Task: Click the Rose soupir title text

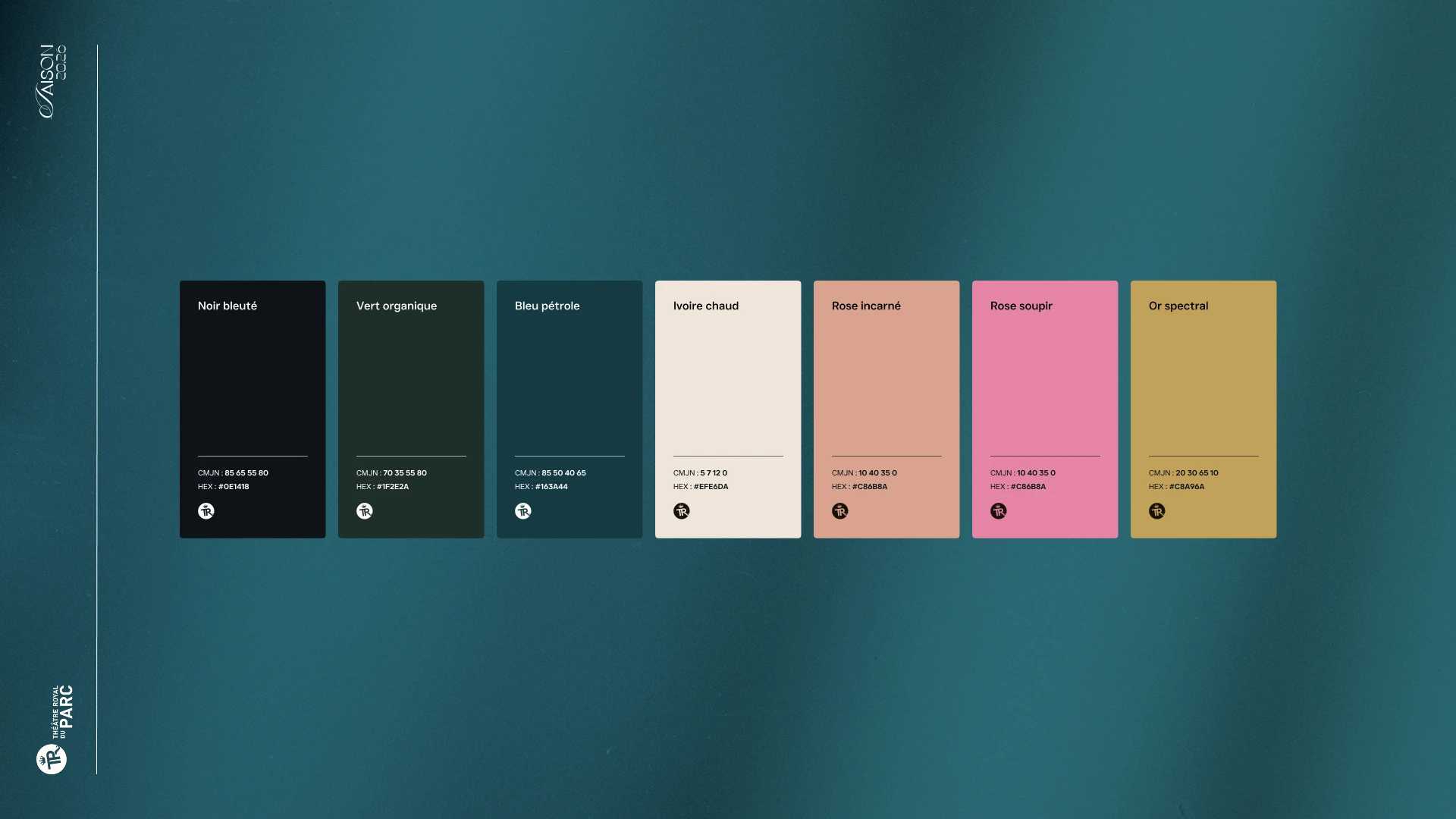Action: (x=1021, y=306)
